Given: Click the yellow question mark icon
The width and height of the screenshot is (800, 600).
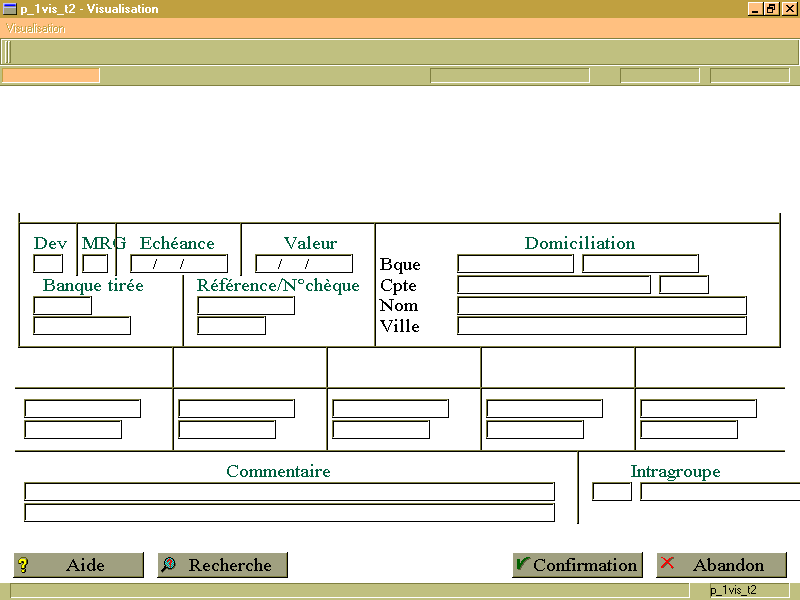Looking at the screenshot, I should (23, 565).
